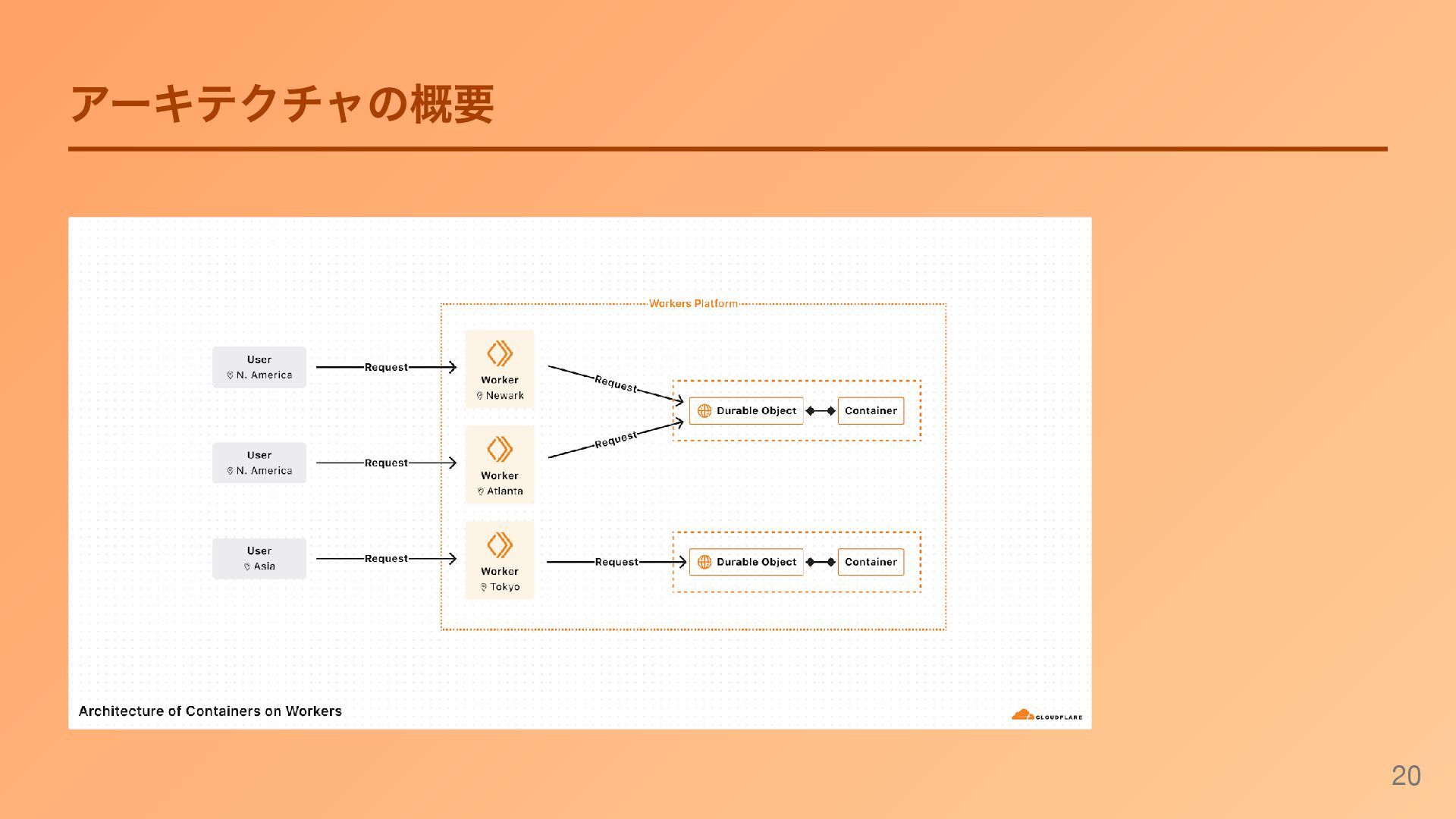Click the Atlanta Worker icon

coord(499,449)
